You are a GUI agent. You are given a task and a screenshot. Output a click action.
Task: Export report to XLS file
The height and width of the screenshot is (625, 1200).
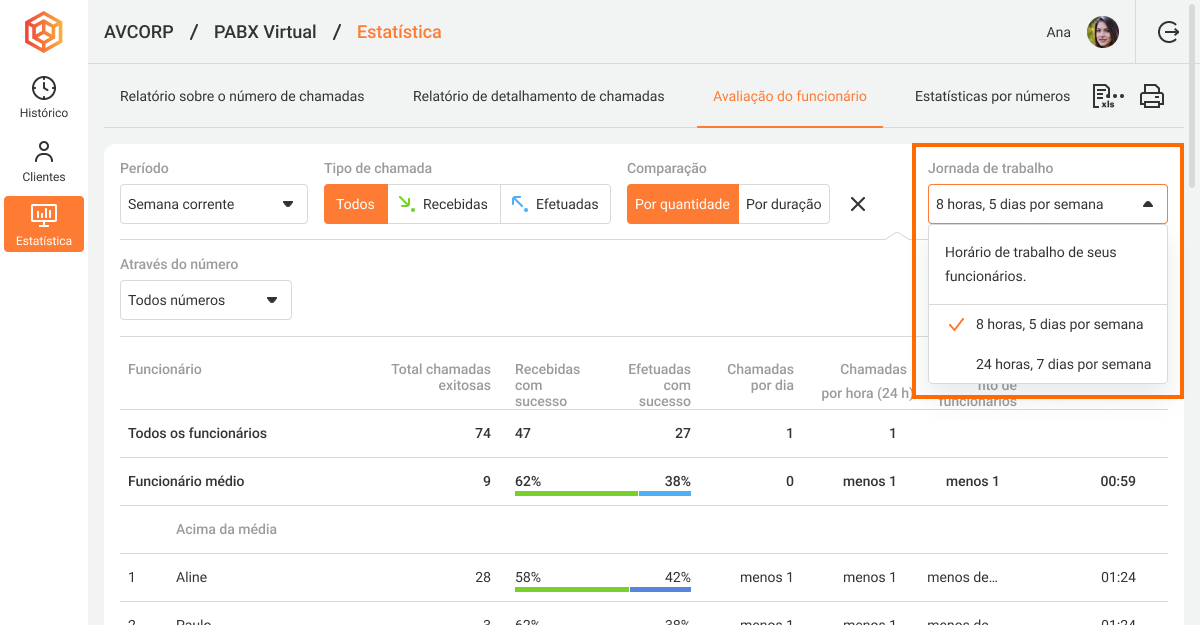pyautogui.click(x=1107, y=97)
